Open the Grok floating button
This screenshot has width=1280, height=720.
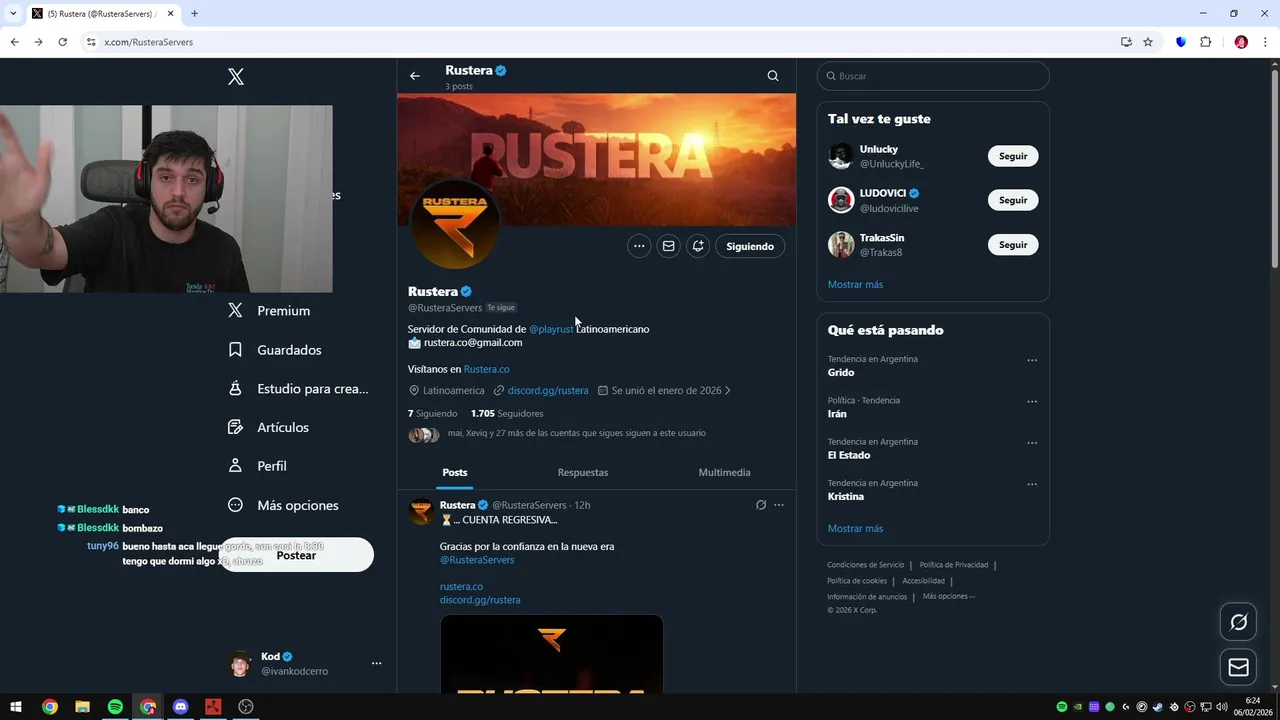coord(1238,622)
